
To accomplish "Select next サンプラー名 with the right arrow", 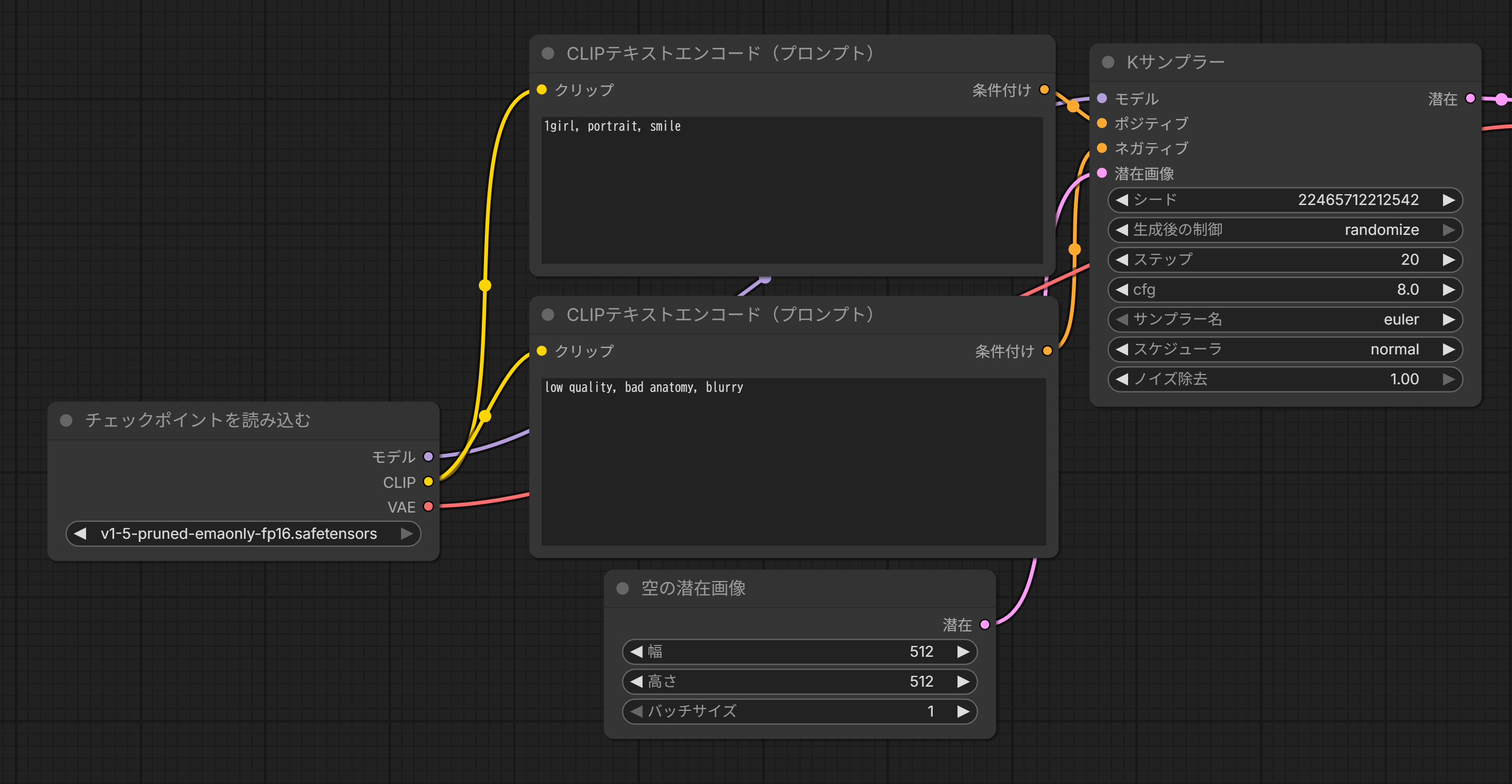I will point(1449,319).
